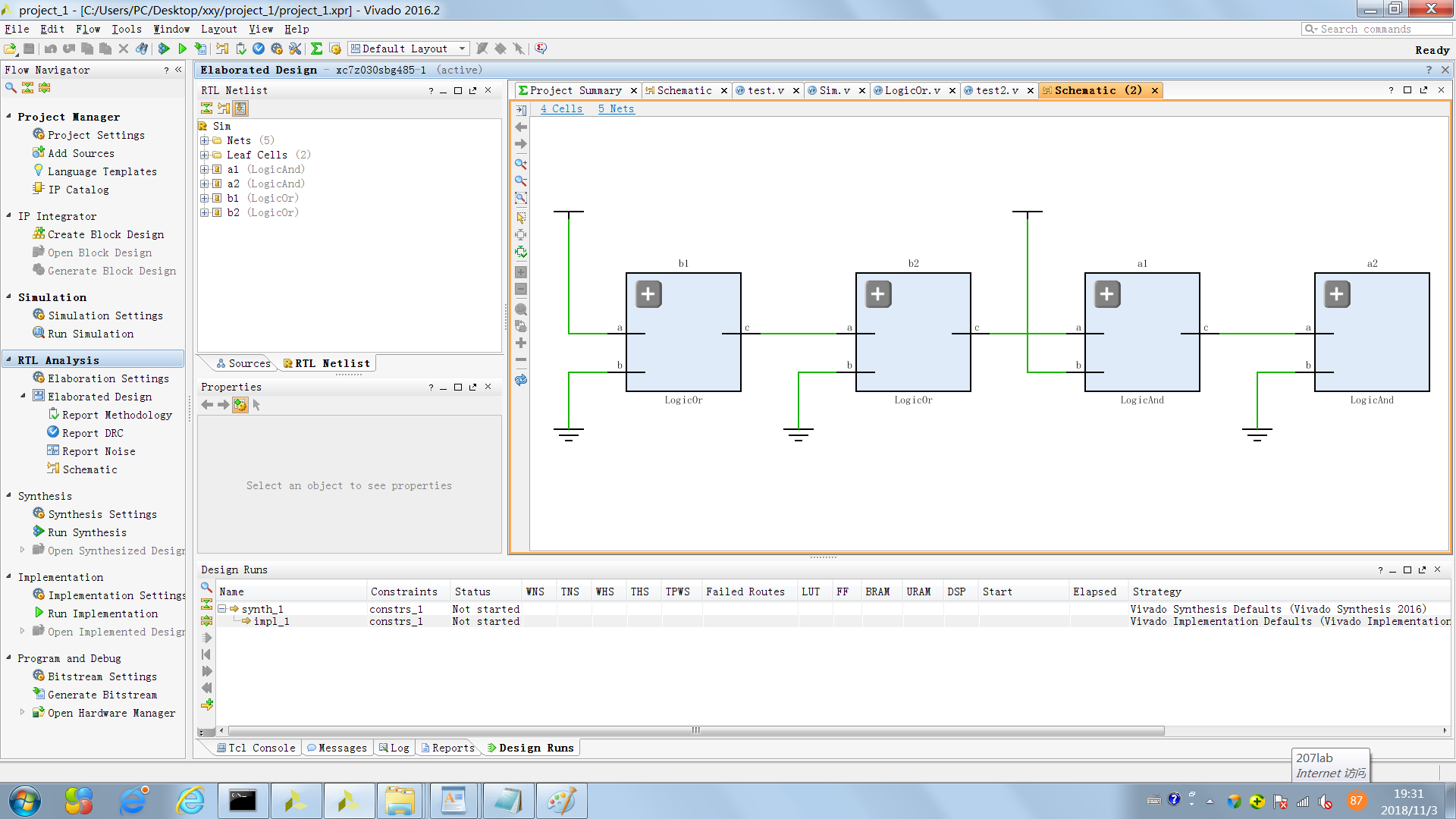Click the Sigma project summary toolbar icon
Screen dimensions: 1456x819
(x=316, y=49)
